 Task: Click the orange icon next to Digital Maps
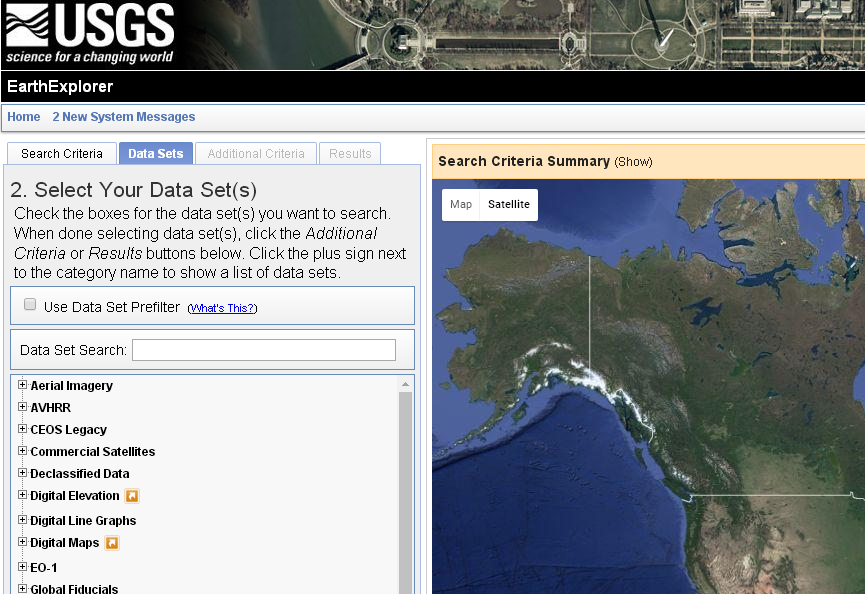point(112,542)
